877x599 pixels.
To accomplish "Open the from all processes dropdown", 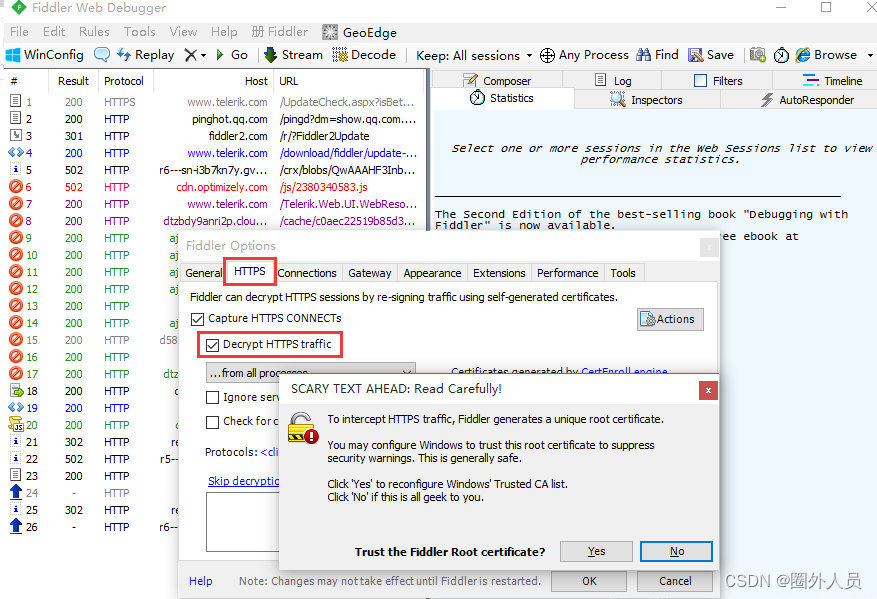I will (x=310, y=371).
